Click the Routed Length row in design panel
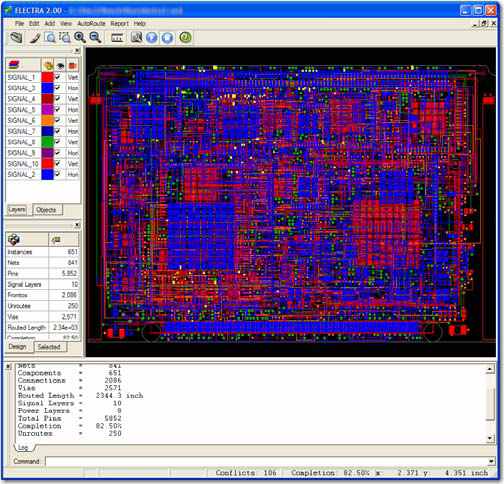Image resolution: width=504 pixels, height=484 pixels. pyautogui.click(x=42, y=328)
